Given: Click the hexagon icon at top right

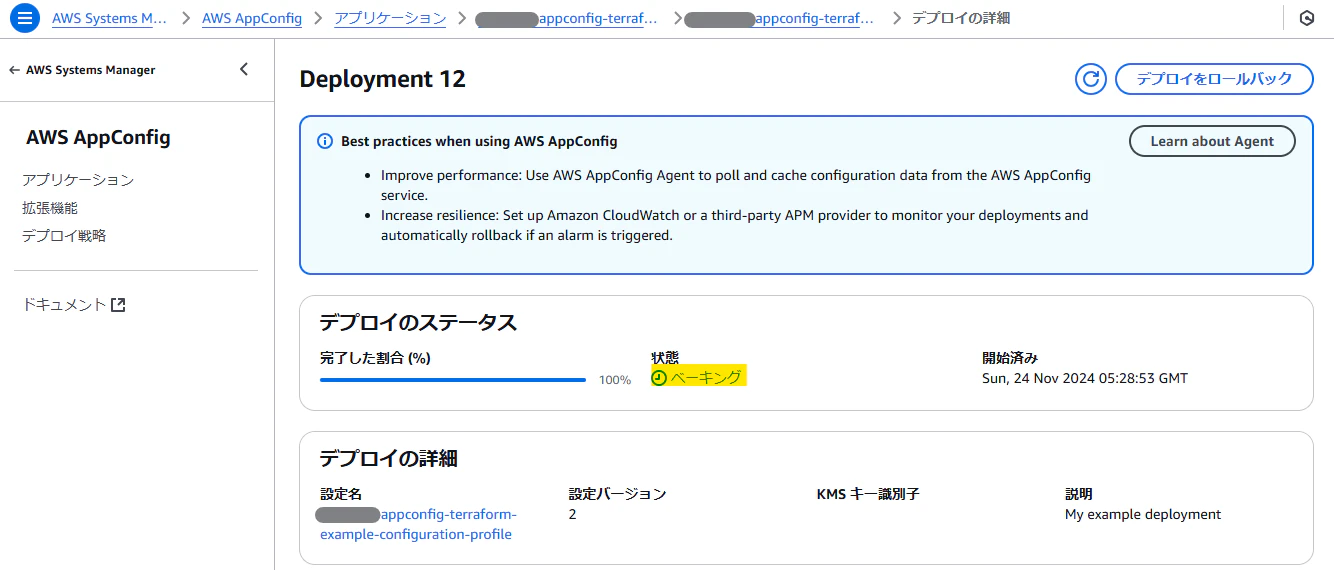Looking at the screenshot, I should point(1306,18).
